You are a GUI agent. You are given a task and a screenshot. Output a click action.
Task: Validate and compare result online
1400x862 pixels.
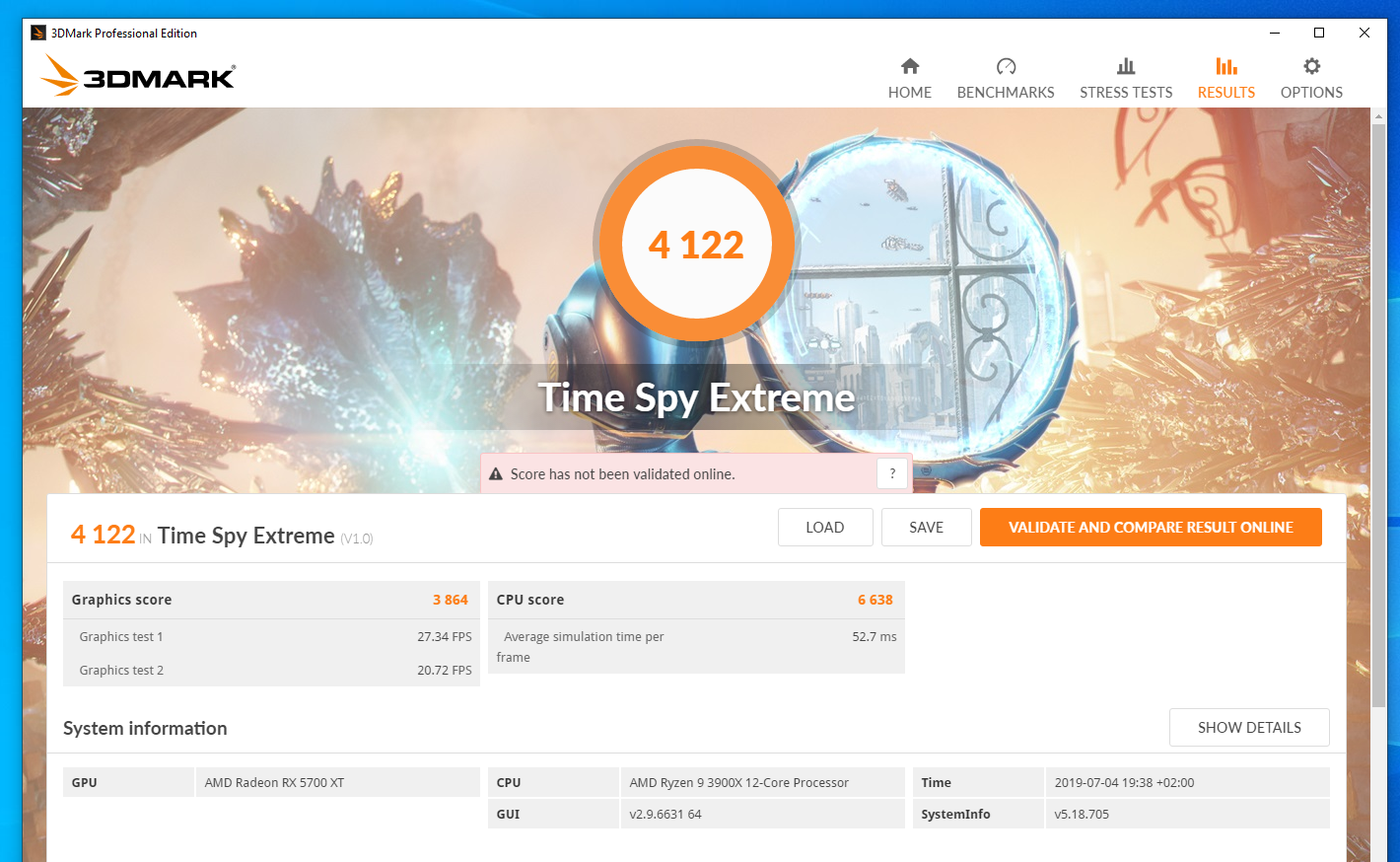[1151, 528]
